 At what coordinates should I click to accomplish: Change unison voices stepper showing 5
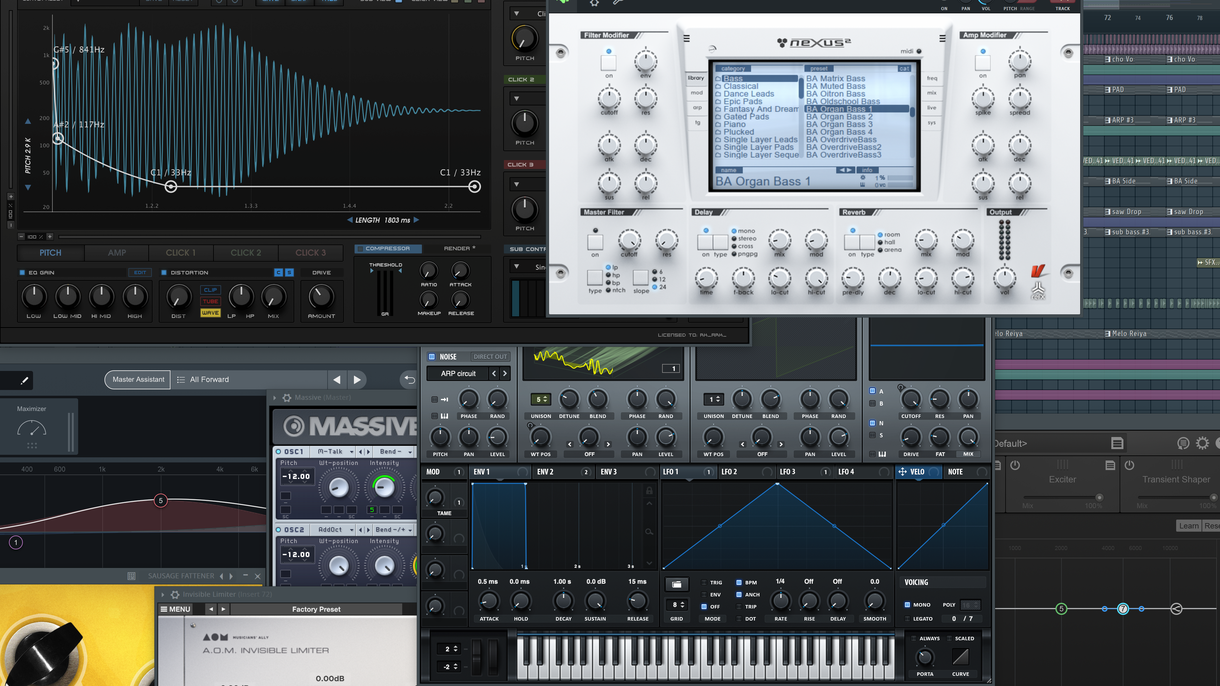[541, 400]
